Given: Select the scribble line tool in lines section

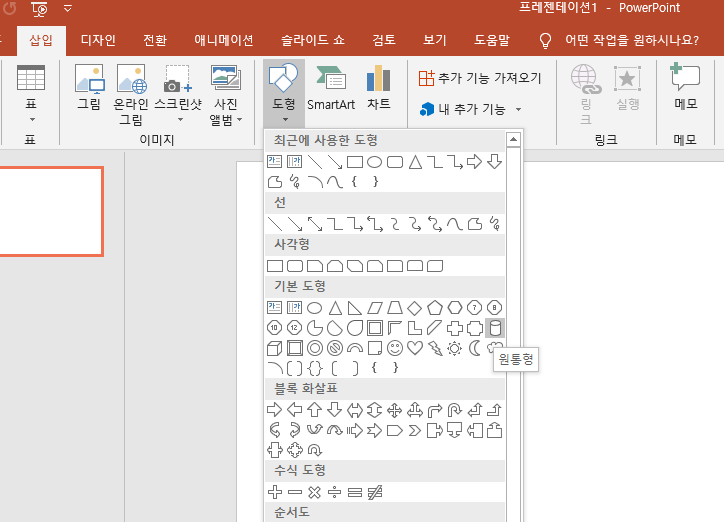Looking at the screenshot, I should (495, 224).
